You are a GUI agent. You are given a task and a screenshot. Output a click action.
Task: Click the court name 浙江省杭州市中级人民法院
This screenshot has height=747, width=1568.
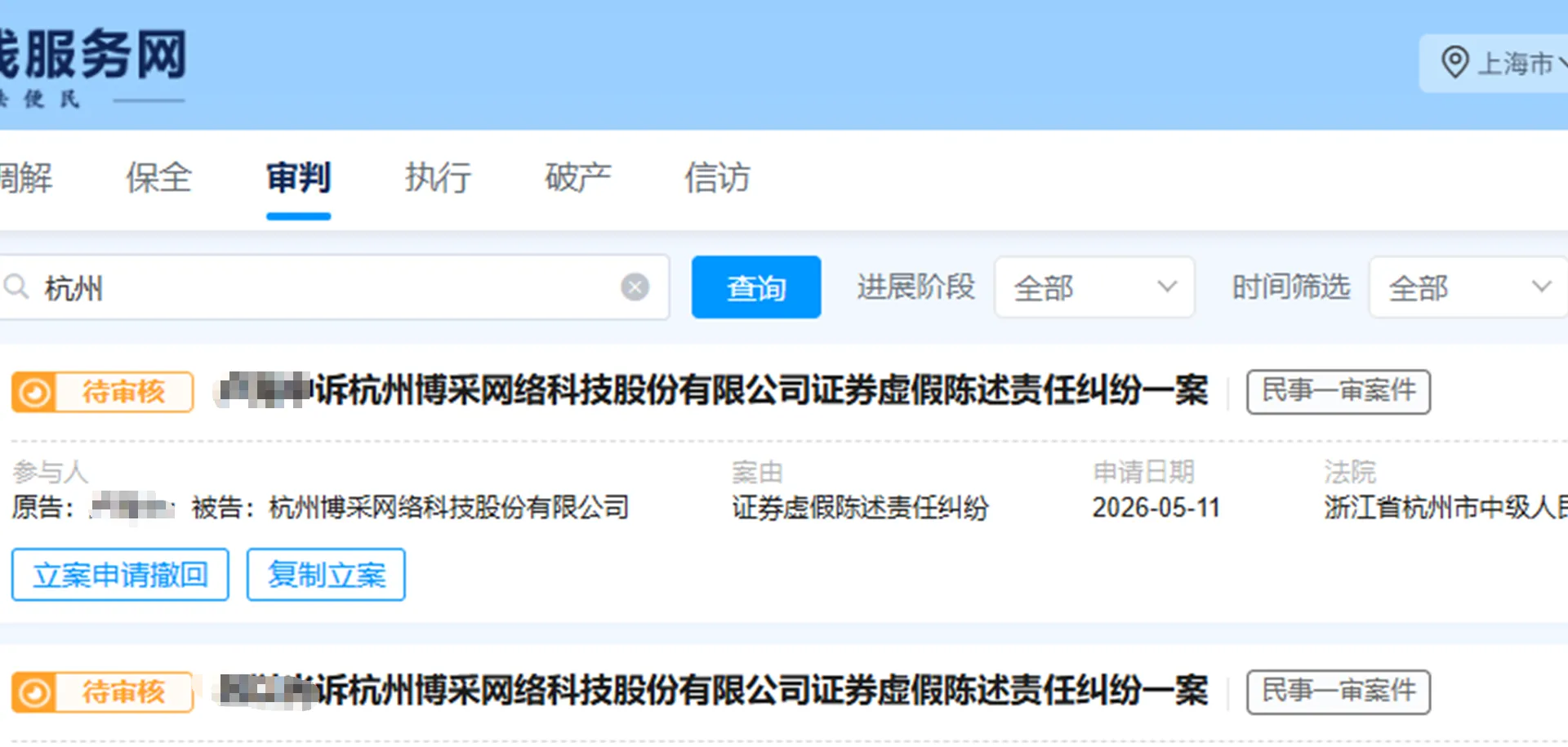(1445, 508)
